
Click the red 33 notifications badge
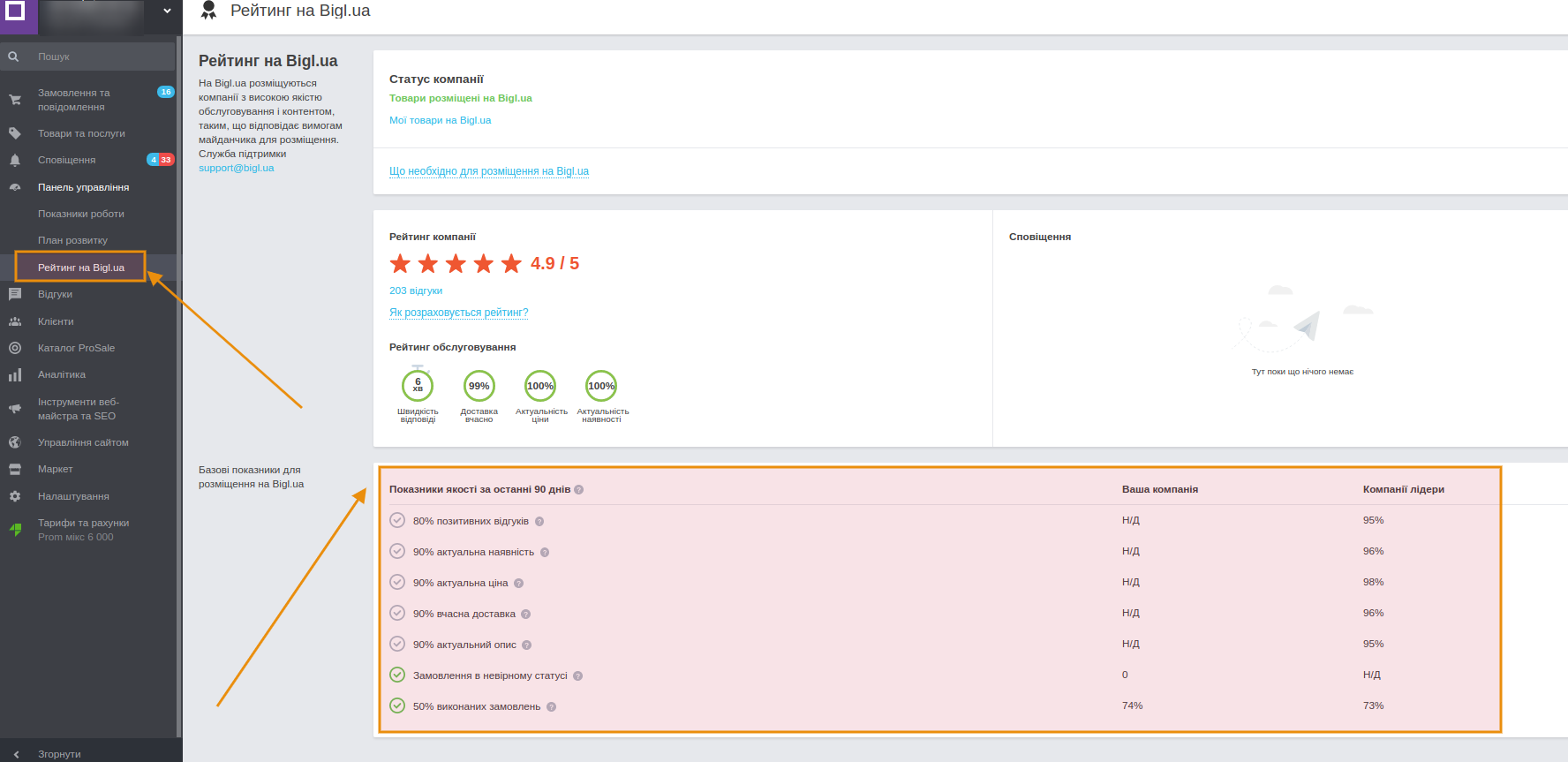tap(167, 160)
